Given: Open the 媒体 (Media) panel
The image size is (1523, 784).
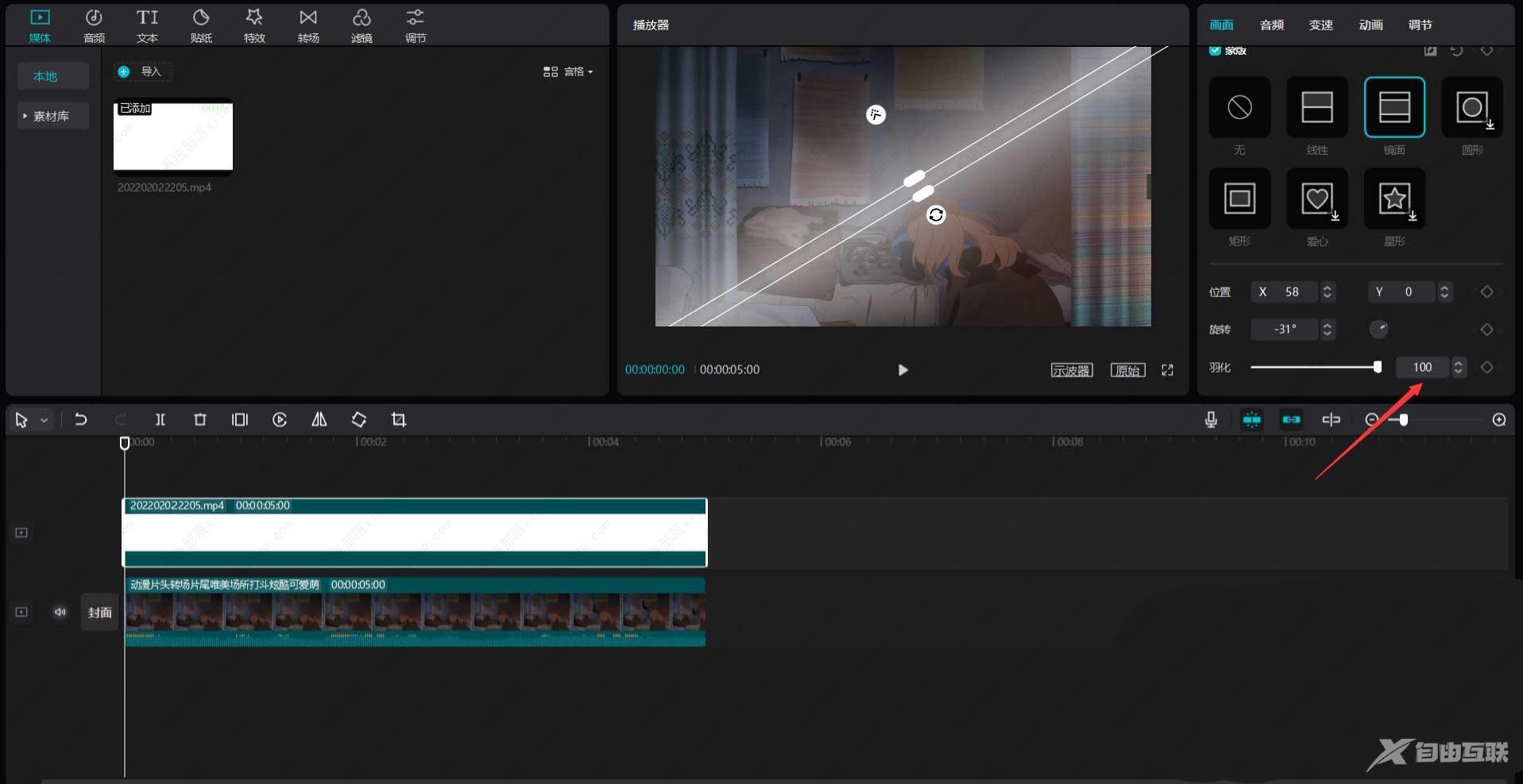Looking at the screenshot, I should [x=40, y=25].
